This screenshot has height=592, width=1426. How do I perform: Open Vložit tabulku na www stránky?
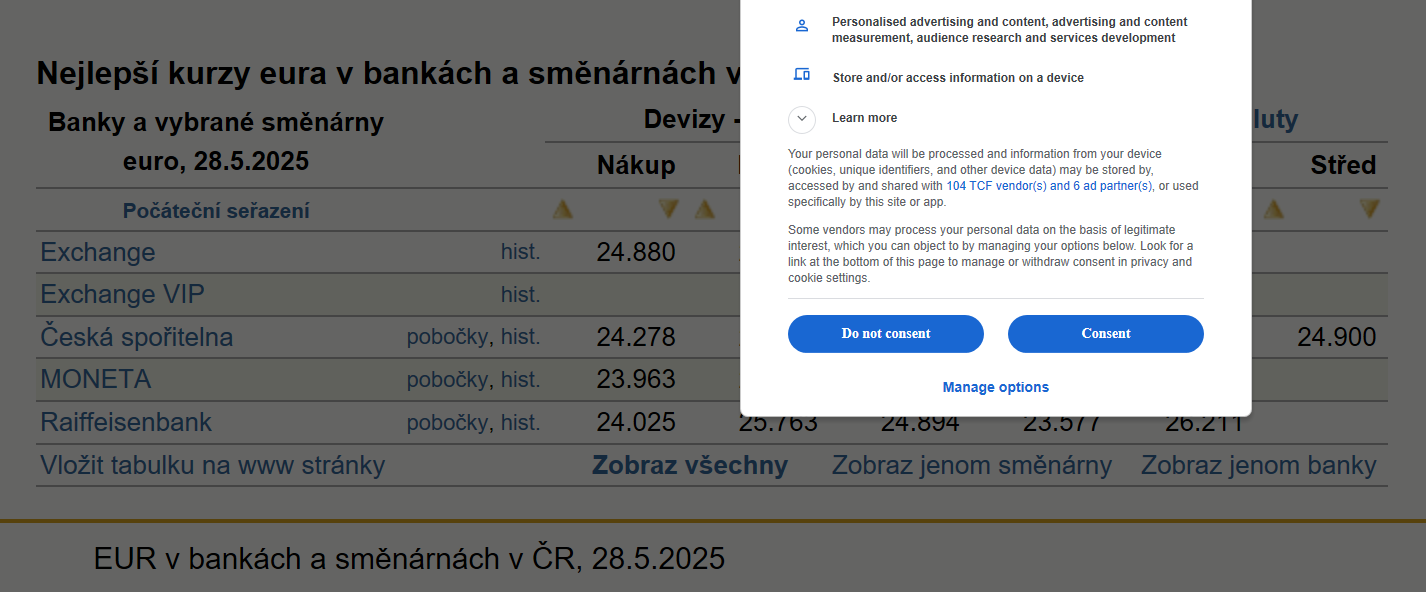212,465
